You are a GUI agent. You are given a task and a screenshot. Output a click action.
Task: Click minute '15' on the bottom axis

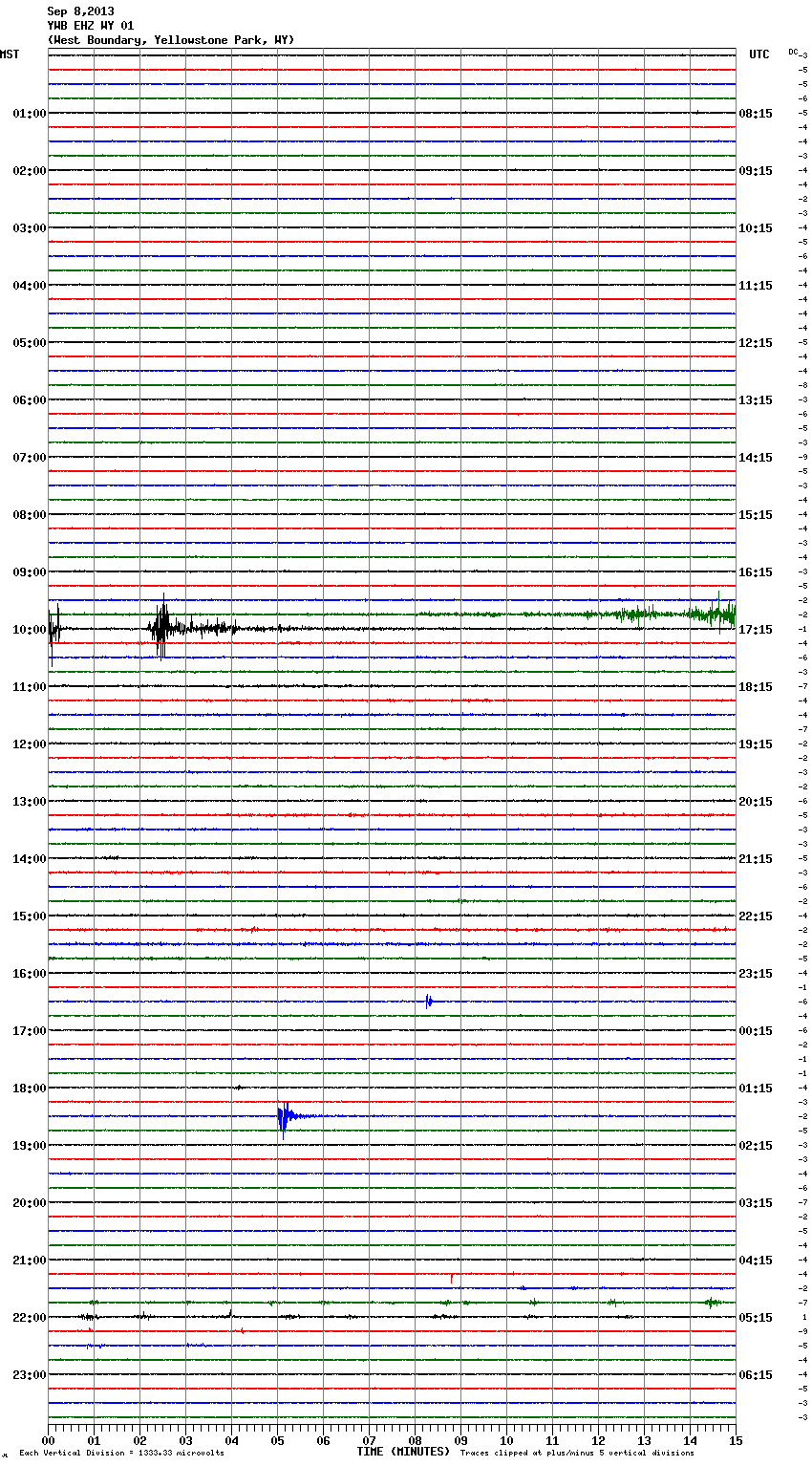(736, 1440)
